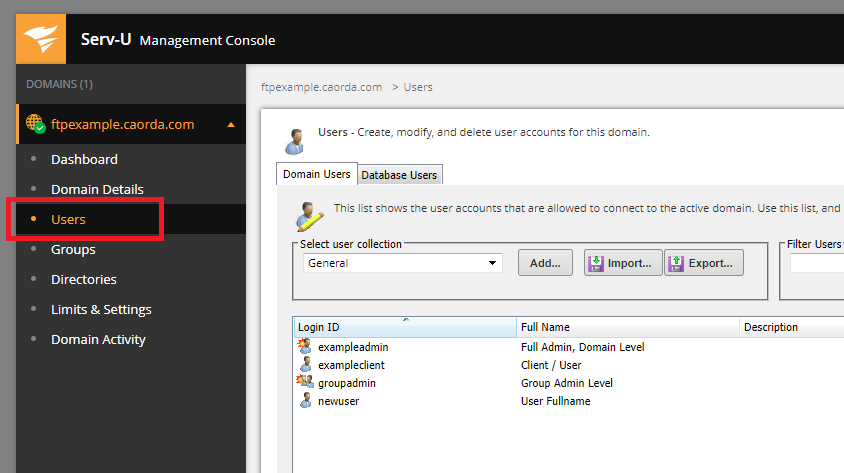Viewport: 844px width, 473px height.
Task: Click the user-with-pencil icon above collection
Action: point(309,216)
